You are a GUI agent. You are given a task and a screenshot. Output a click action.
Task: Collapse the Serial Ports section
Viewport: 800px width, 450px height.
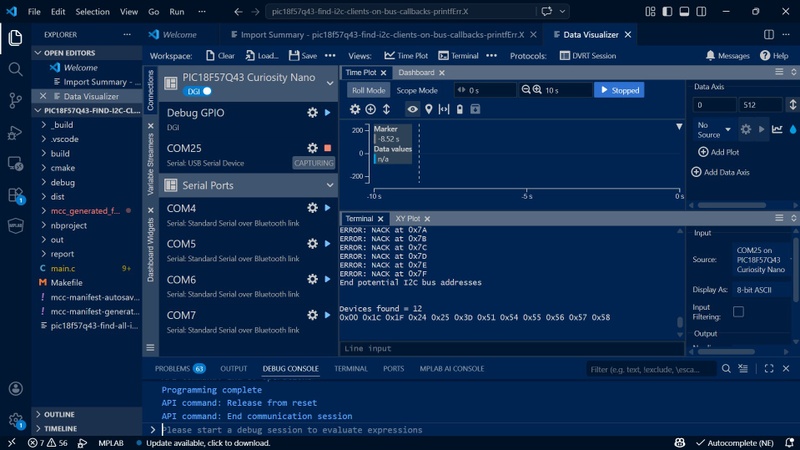tap(330, 185)
